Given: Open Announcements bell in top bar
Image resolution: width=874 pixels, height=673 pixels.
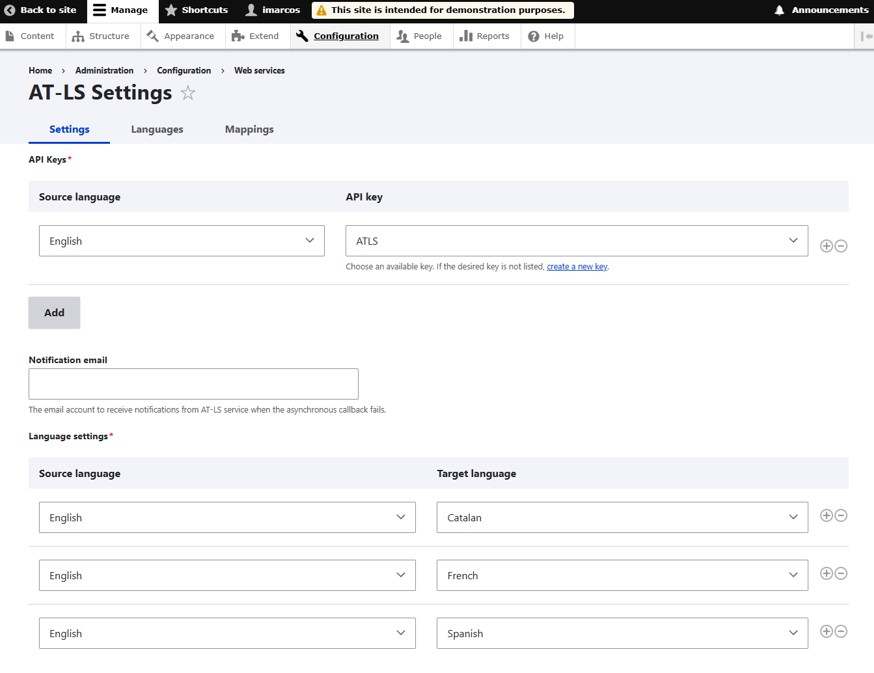Looking at the screenshot, I should coord(820,10).
